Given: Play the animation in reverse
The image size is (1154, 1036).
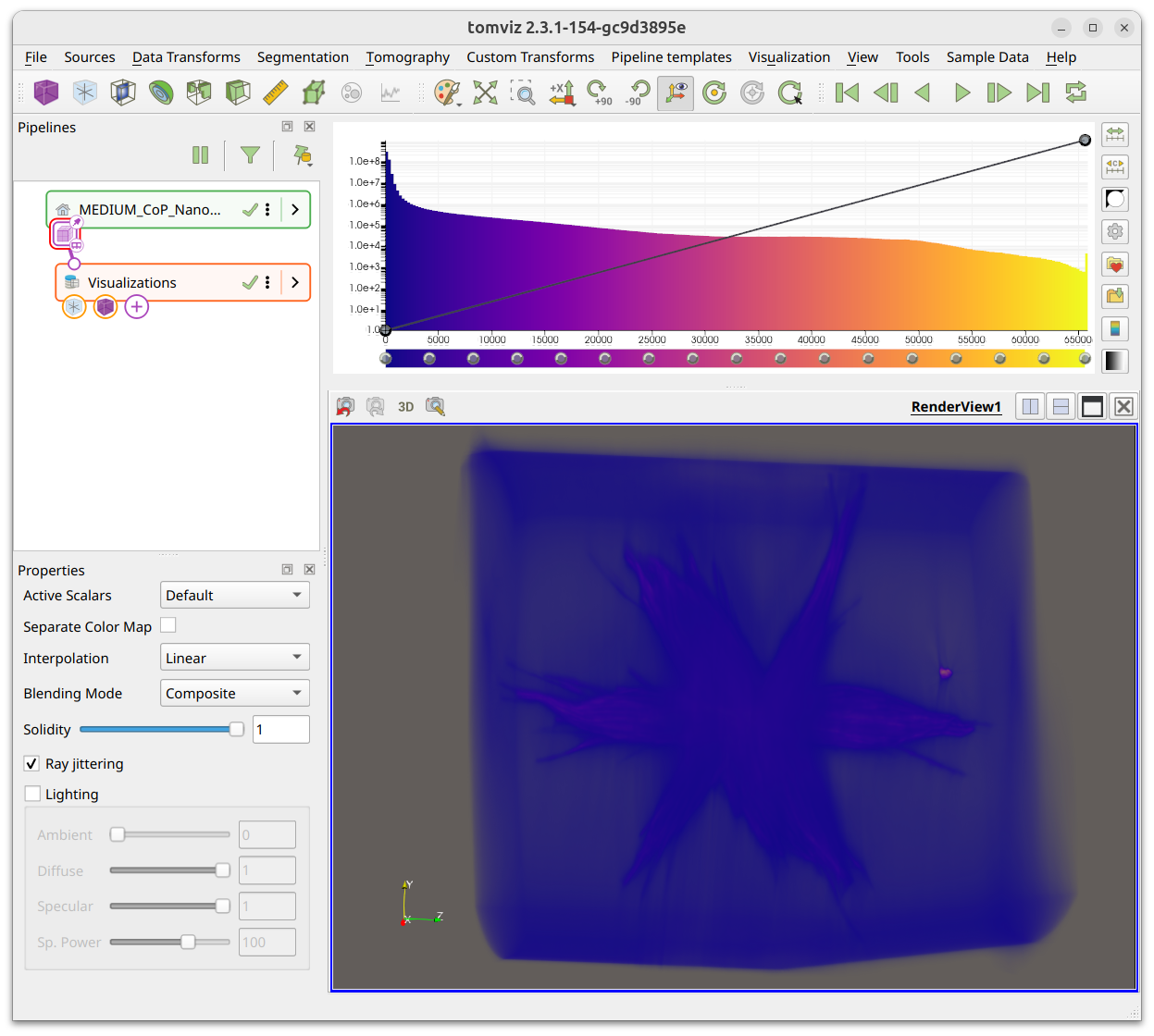Looking at the screenshot, I should [x=923, y=92].
